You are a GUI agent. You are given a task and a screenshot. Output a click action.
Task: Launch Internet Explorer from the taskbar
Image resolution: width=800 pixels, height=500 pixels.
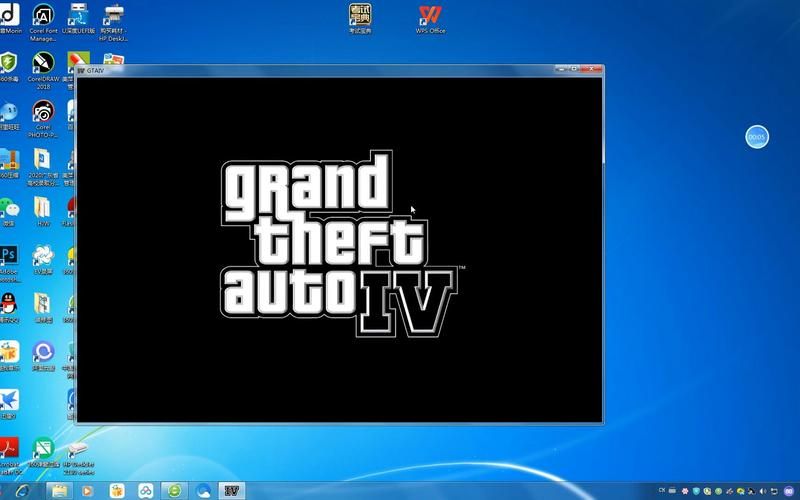coord(23,491)
